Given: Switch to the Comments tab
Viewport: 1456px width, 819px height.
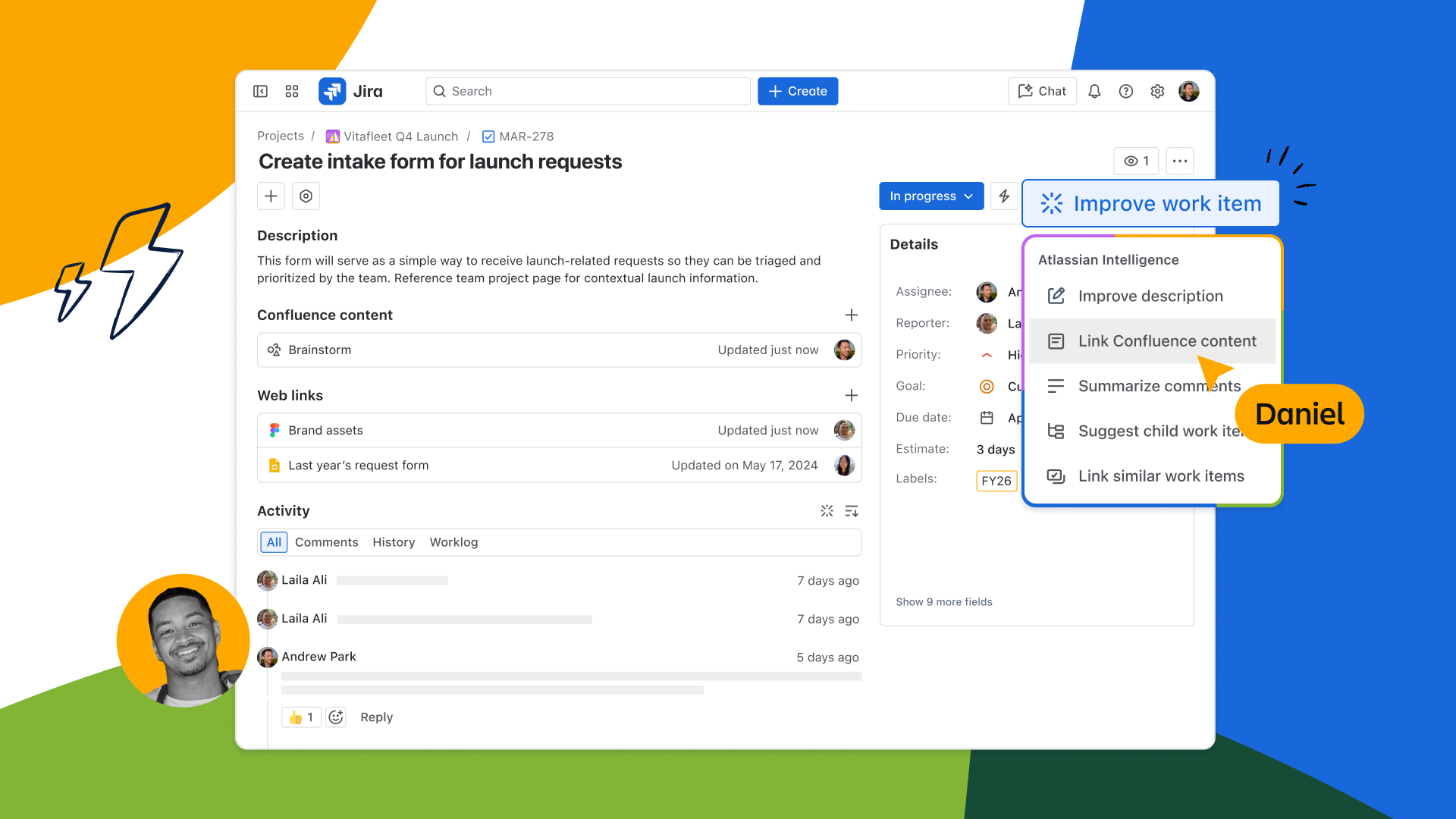Looking at the screenshot, I should 327,541.
